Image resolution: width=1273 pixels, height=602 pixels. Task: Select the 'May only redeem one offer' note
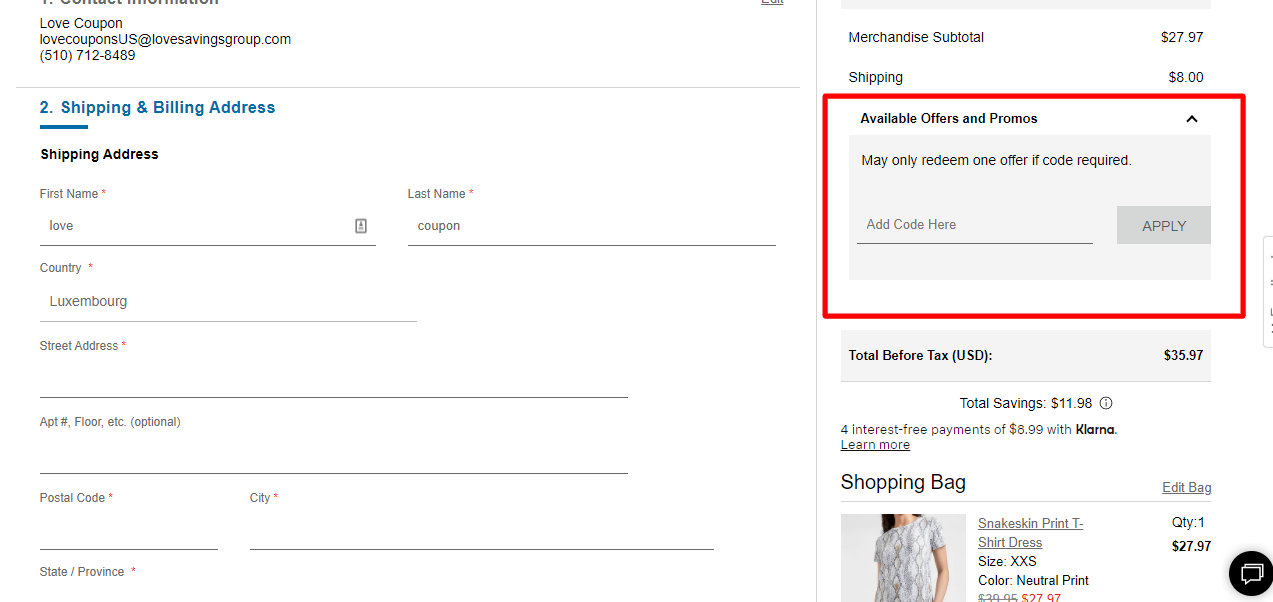coord(996,160)
